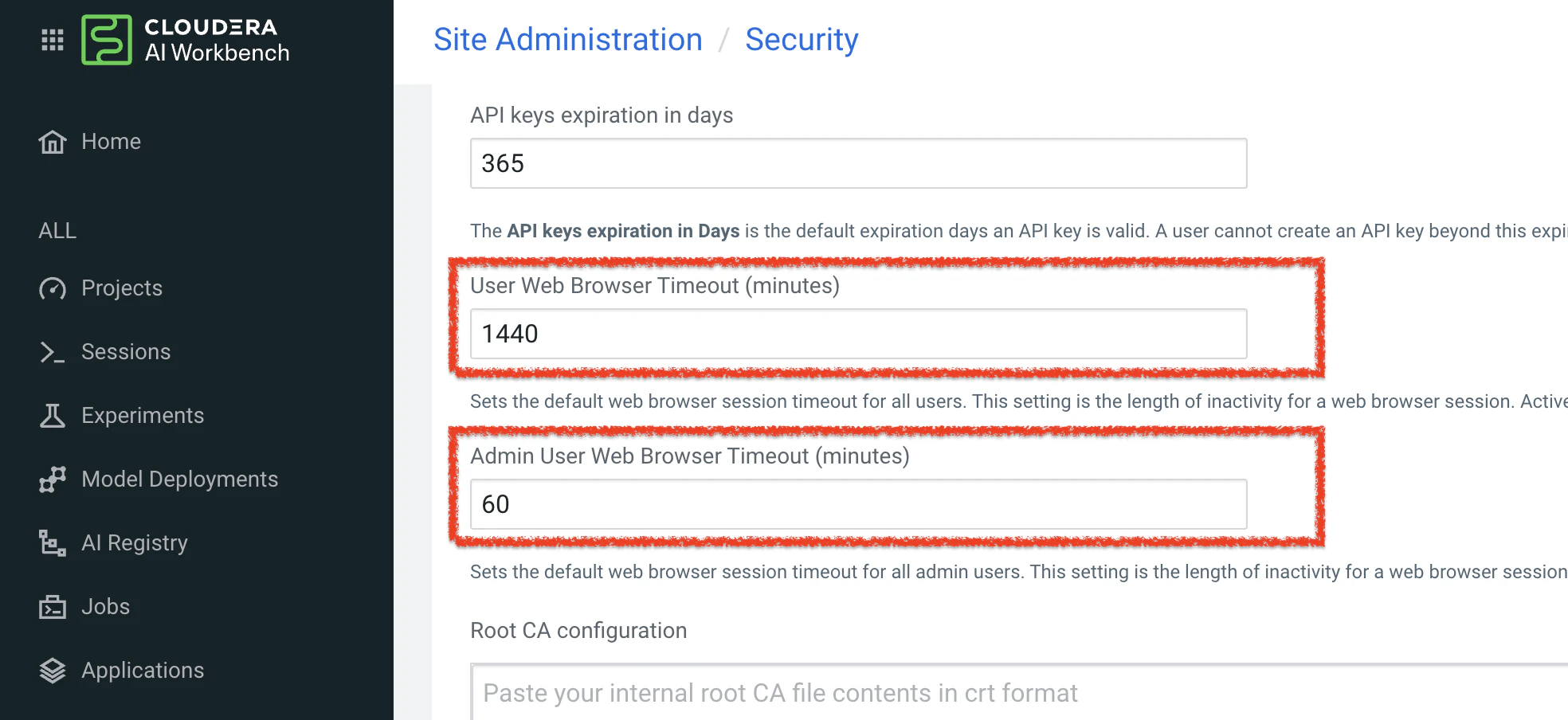Viewport: 1568px width, 720px height.
Task: Navigate to the Applications section
Action: (143, 671)
